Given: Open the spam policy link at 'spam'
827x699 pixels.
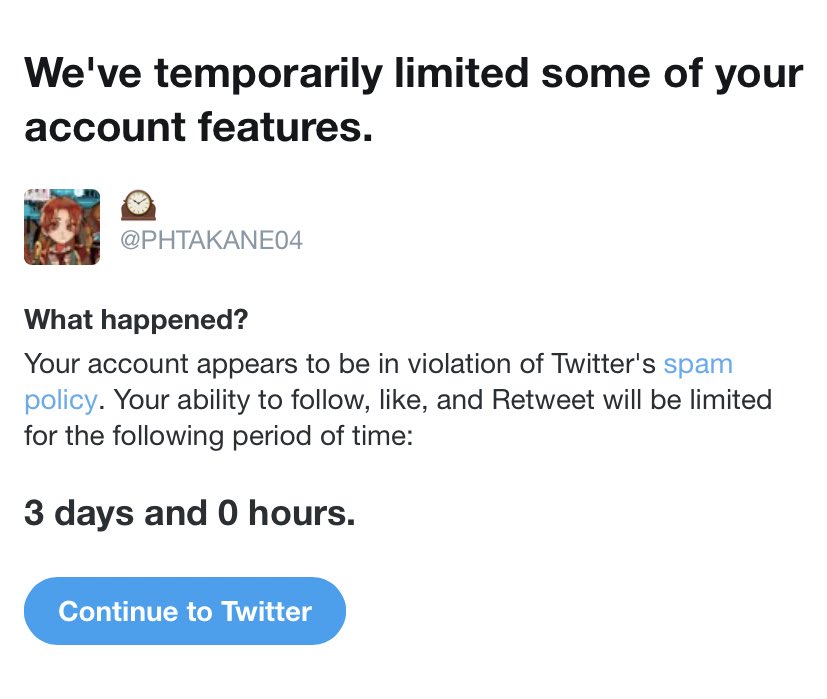Looking at the screenshot, I should [698, 365].
